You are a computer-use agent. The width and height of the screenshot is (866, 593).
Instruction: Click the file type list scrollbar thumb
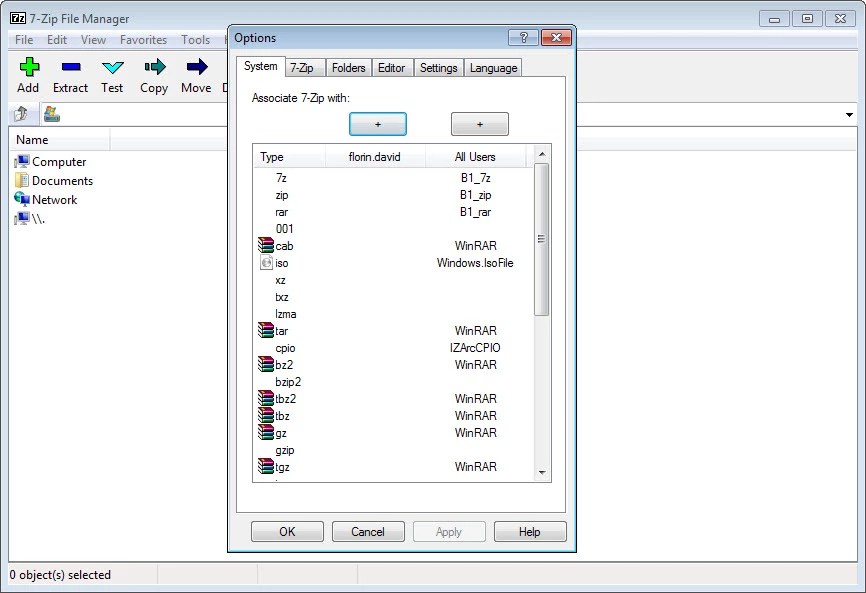pyautogui.click(x=542, y=240)
